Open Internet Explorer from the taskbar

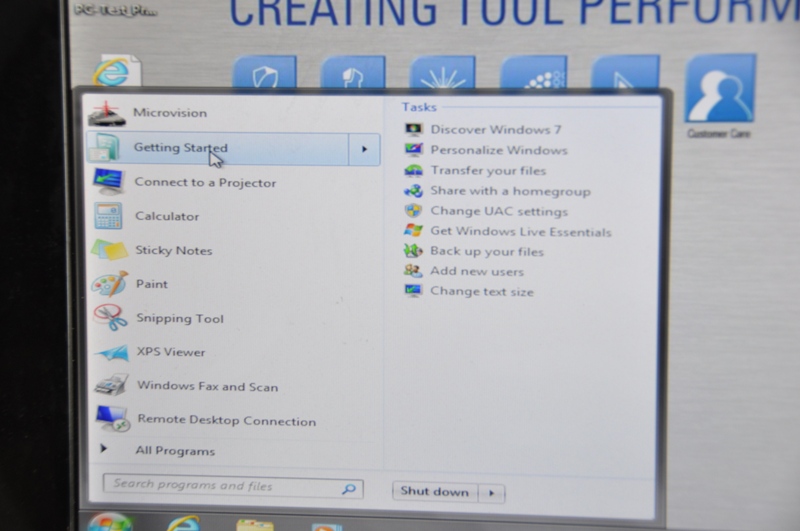[184, 523]
